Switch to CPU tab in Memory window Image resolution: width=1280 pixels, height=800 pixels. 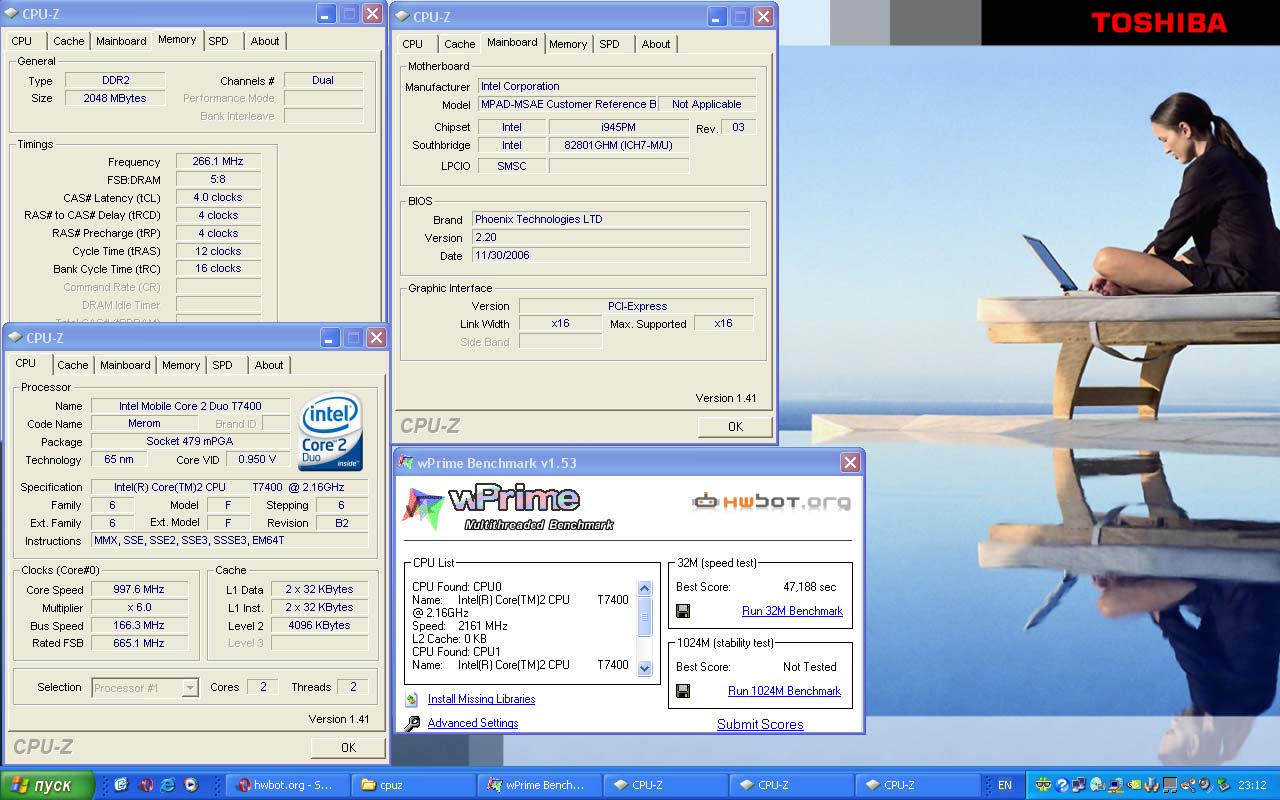click(21, 41)
